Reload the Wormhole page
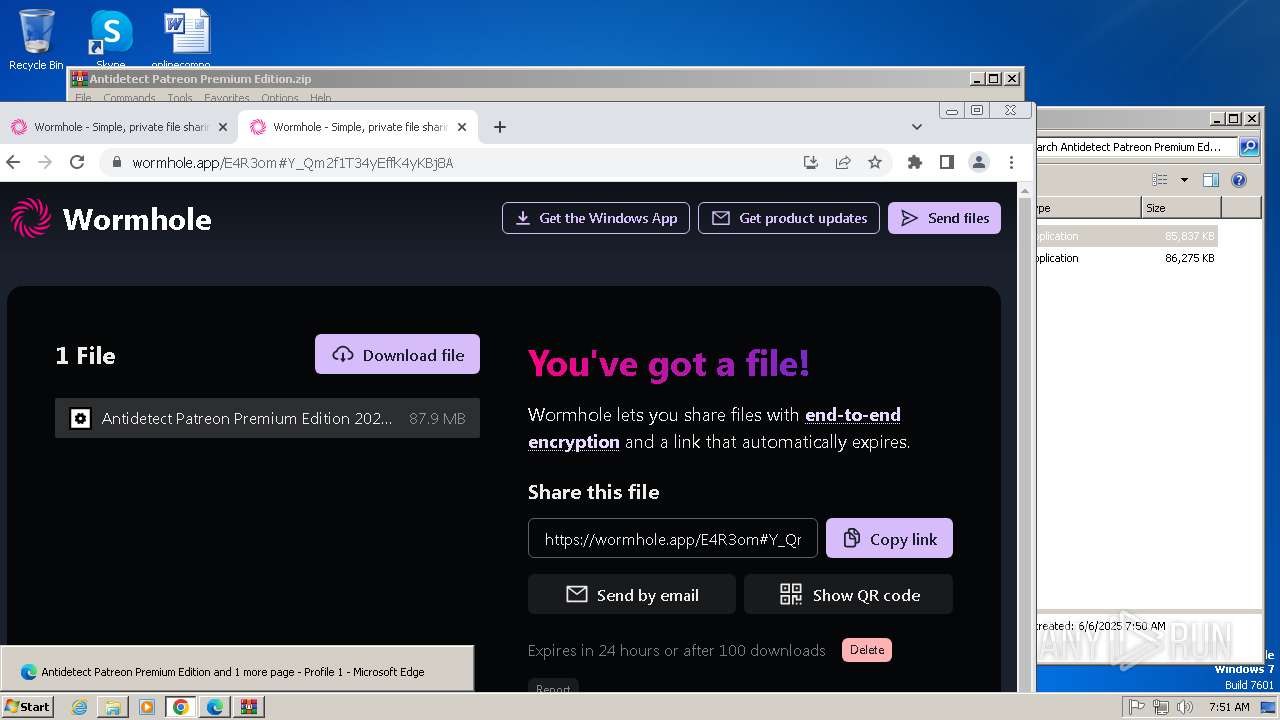 point(77,162)
